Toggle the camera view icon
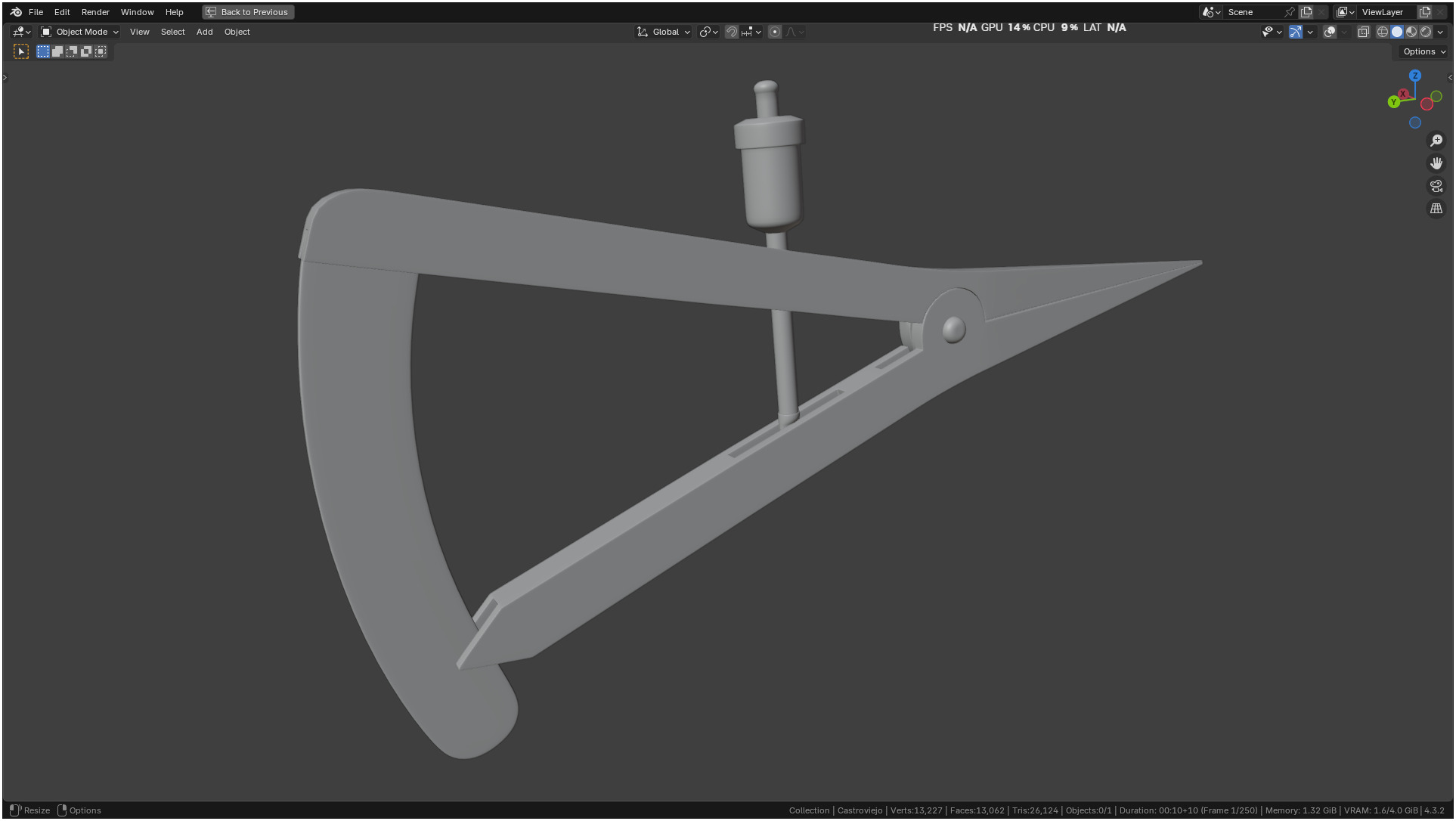The height and width of the screenshot is (821, 1456). coord(1436,186)
